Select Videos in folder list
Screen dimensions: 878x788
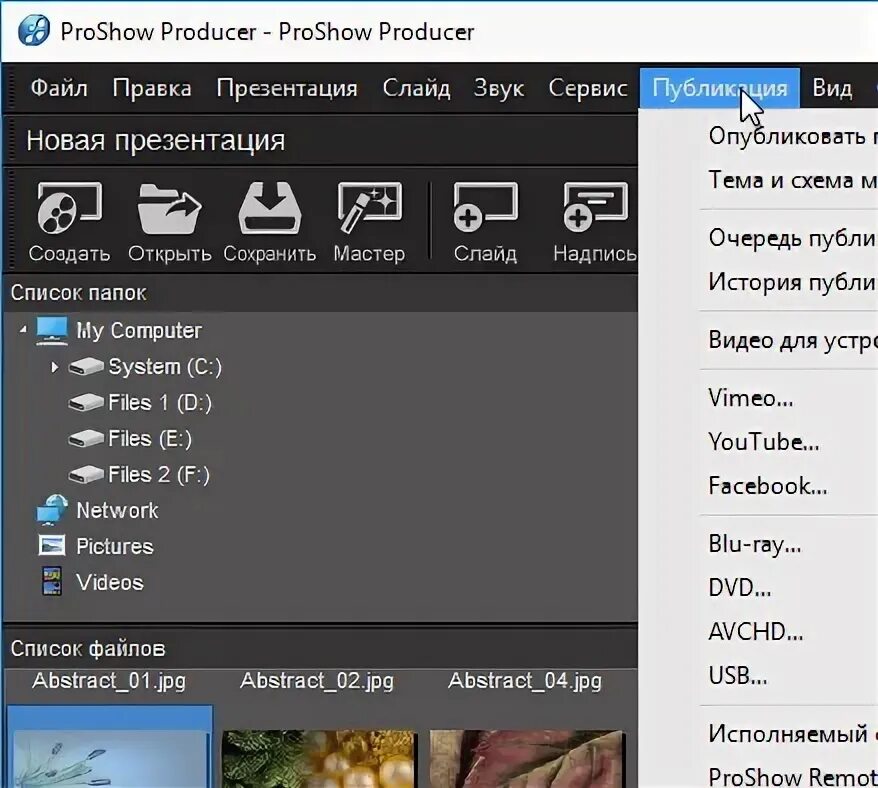point(110,582)
